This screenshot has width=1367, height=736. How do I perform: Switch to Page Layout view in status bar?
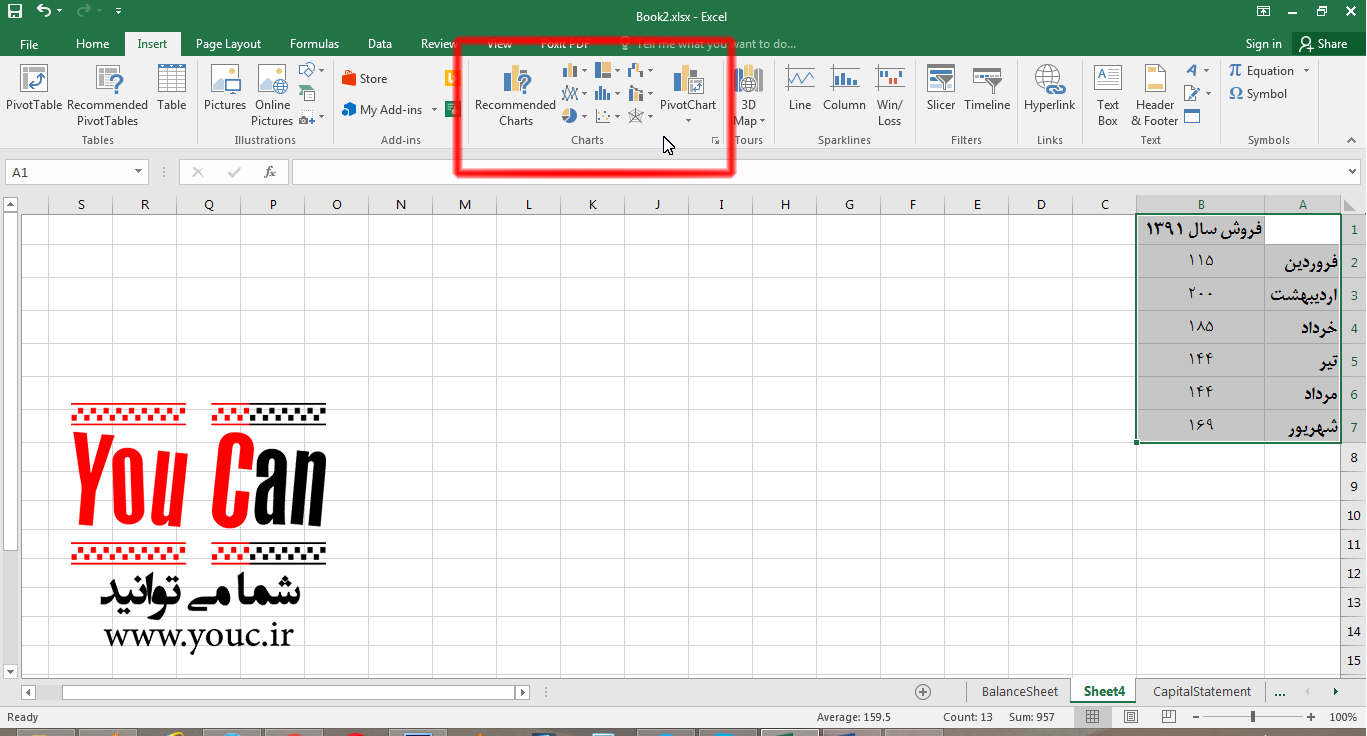pyautogui.click(x=1130, y=717)
